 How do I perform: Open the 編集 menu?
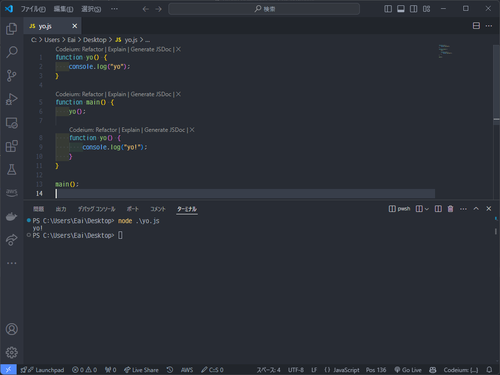[x=63, y=9]
